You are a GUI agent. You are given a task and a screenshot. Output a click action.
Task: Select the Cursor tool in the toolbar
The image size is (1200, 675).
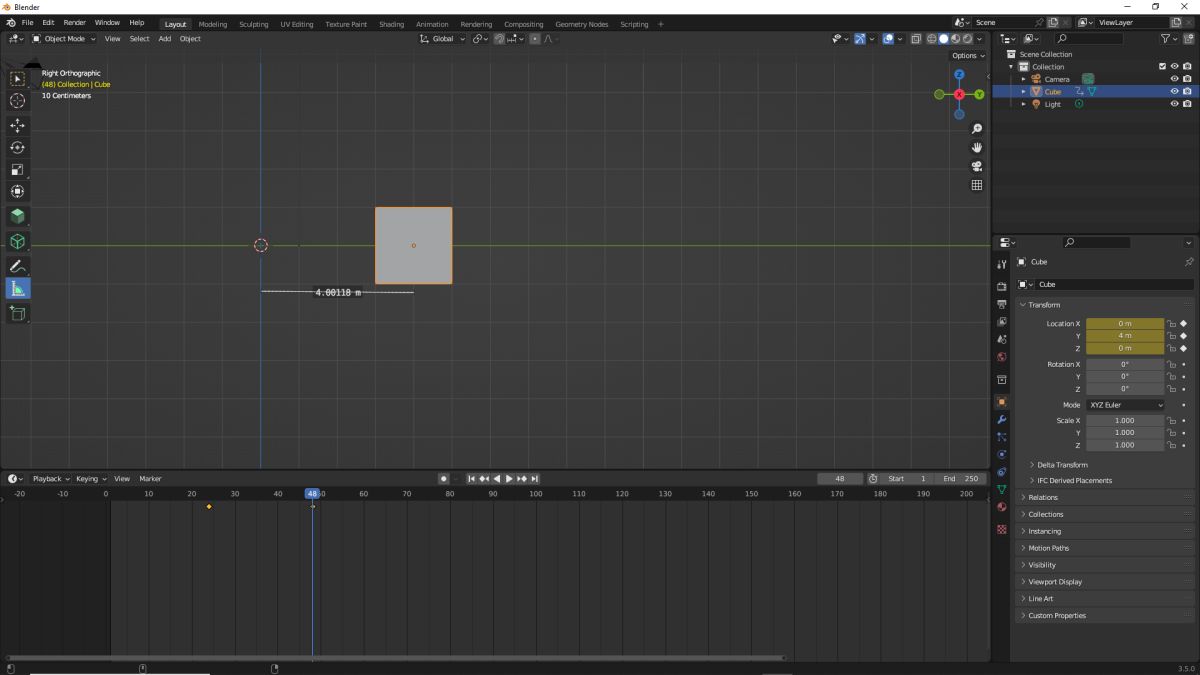[17, 101]
